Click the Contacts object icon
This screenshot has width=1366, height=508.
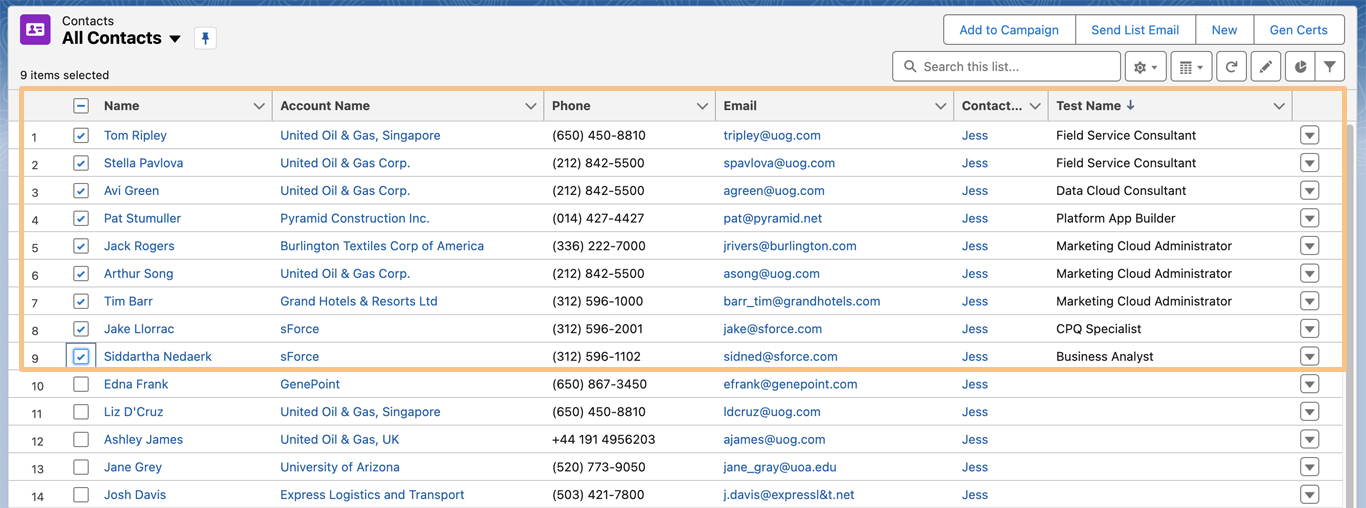click(36, 30)
